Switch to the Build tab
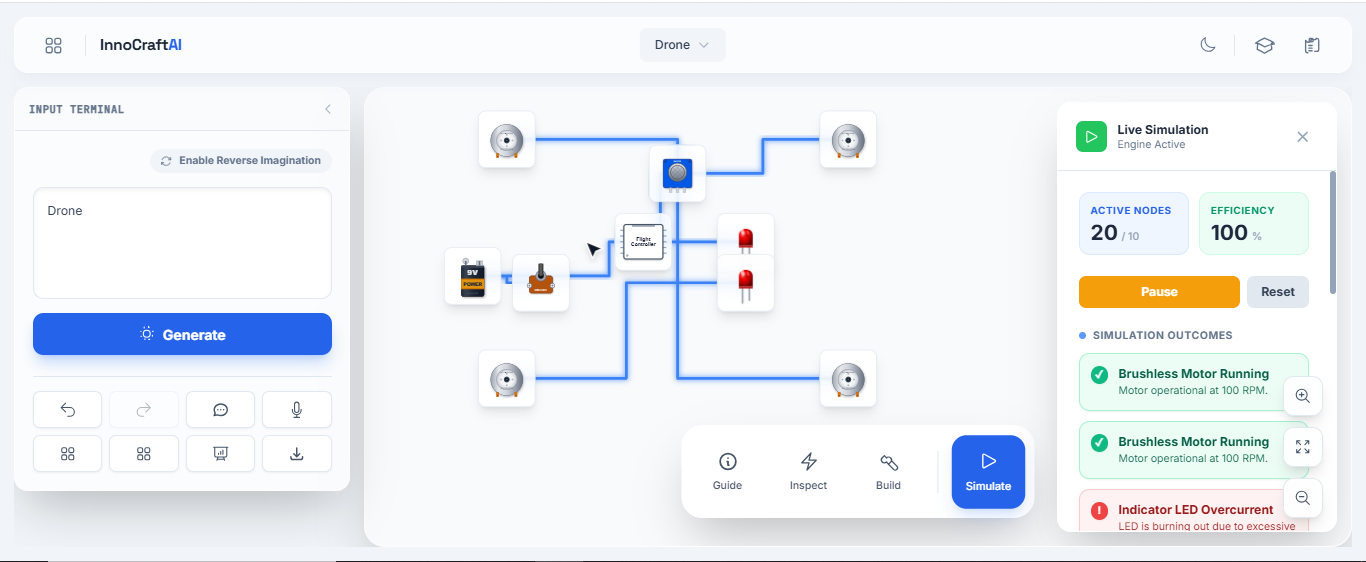Image resolution: width=1366 pixels, height=562 pixels. (x=888, y=471)
